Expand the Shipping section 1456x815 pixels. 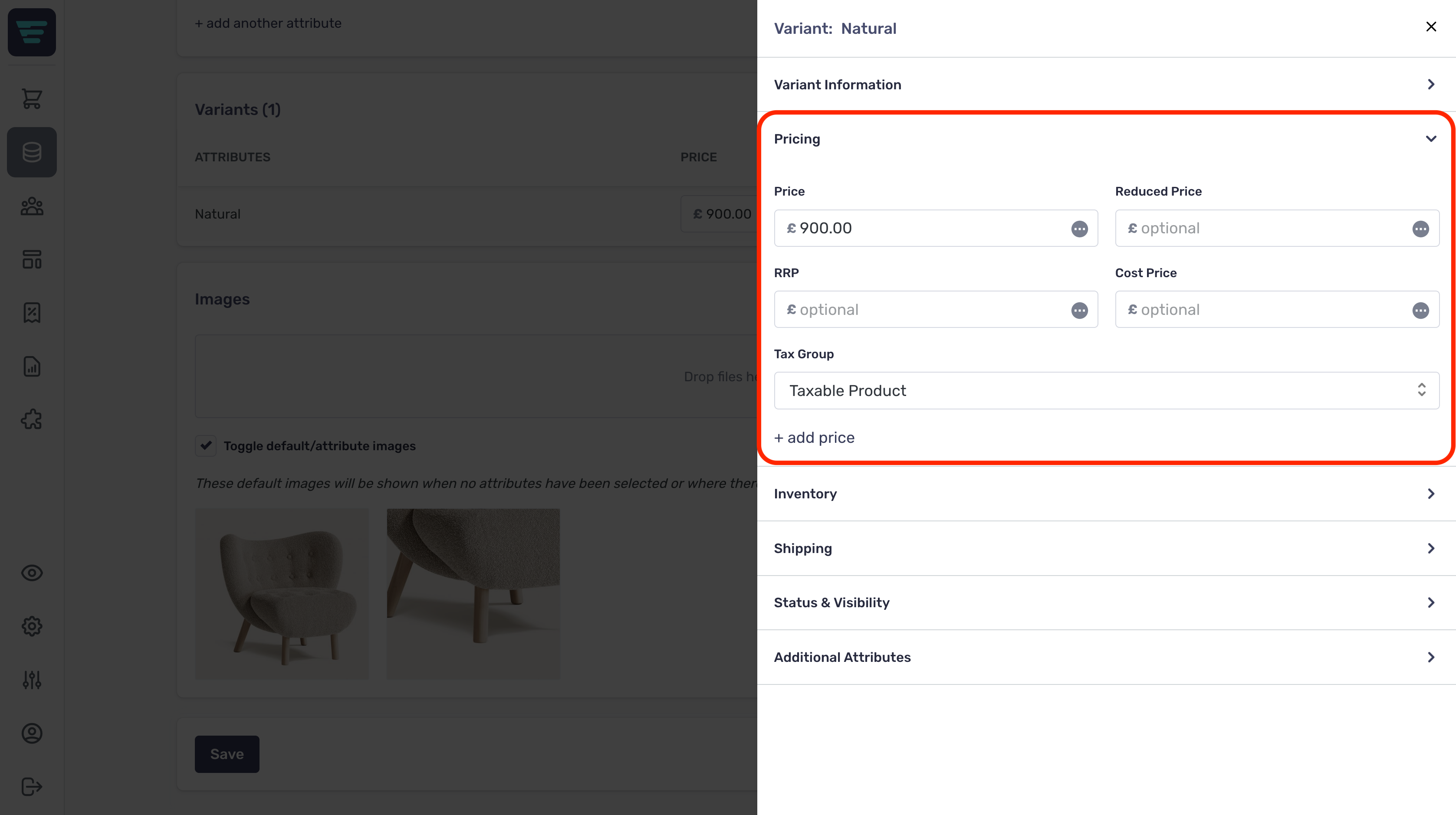coord(1106,548)
